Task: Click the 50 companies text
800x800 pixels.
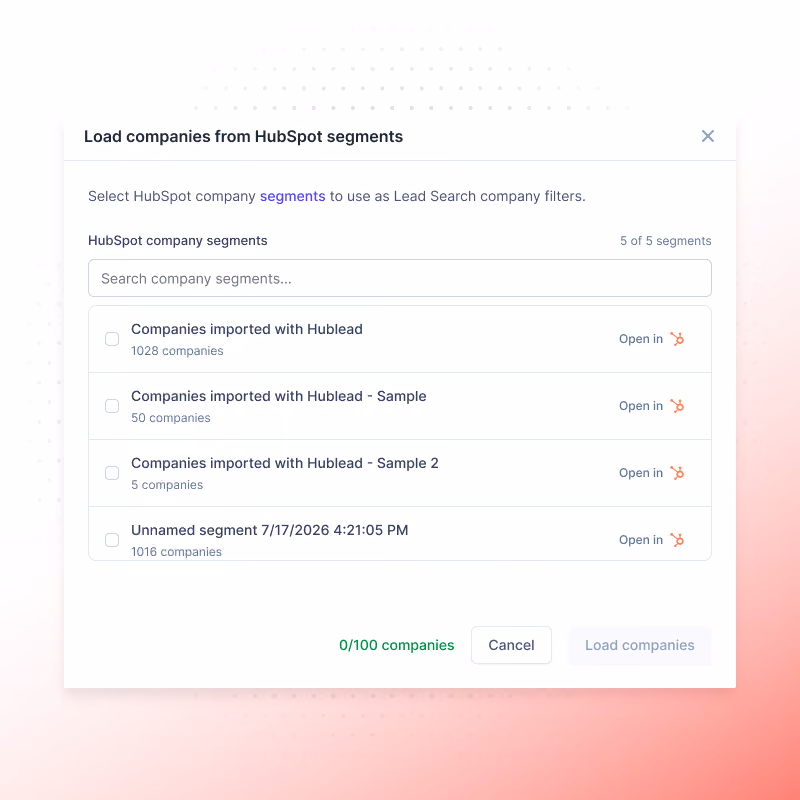Action: [x=170, y=418]
